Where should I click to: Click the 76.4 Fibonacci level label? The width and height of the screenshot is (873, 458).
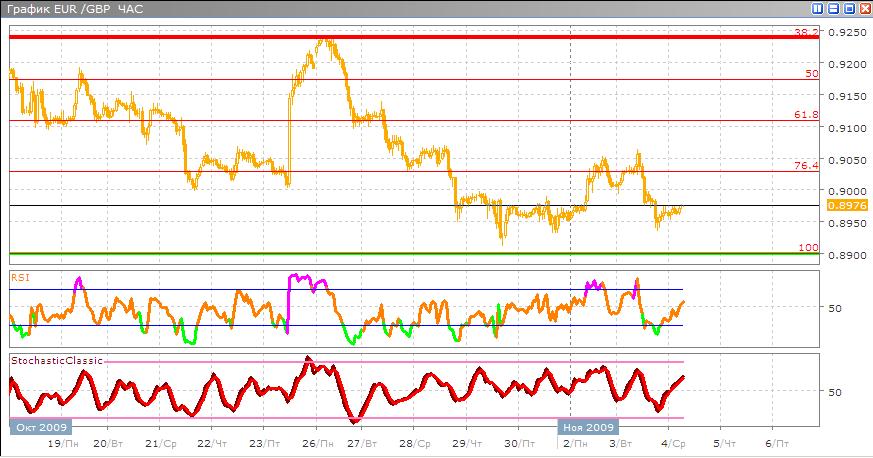pyautogui.click(x=806, y=165)
